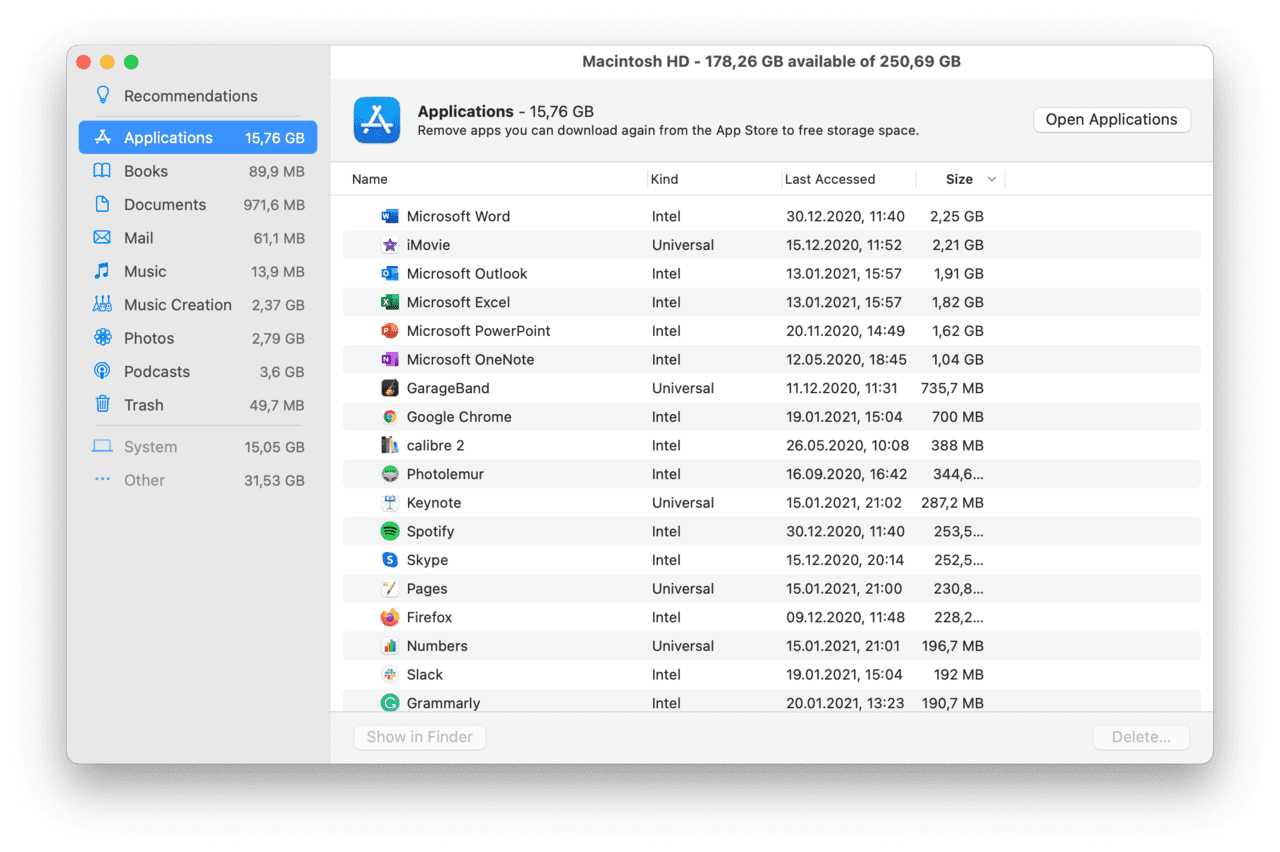The image size is (1280, 852).
Task: Click the Skype icon
Action: click(x=390, y=560)
